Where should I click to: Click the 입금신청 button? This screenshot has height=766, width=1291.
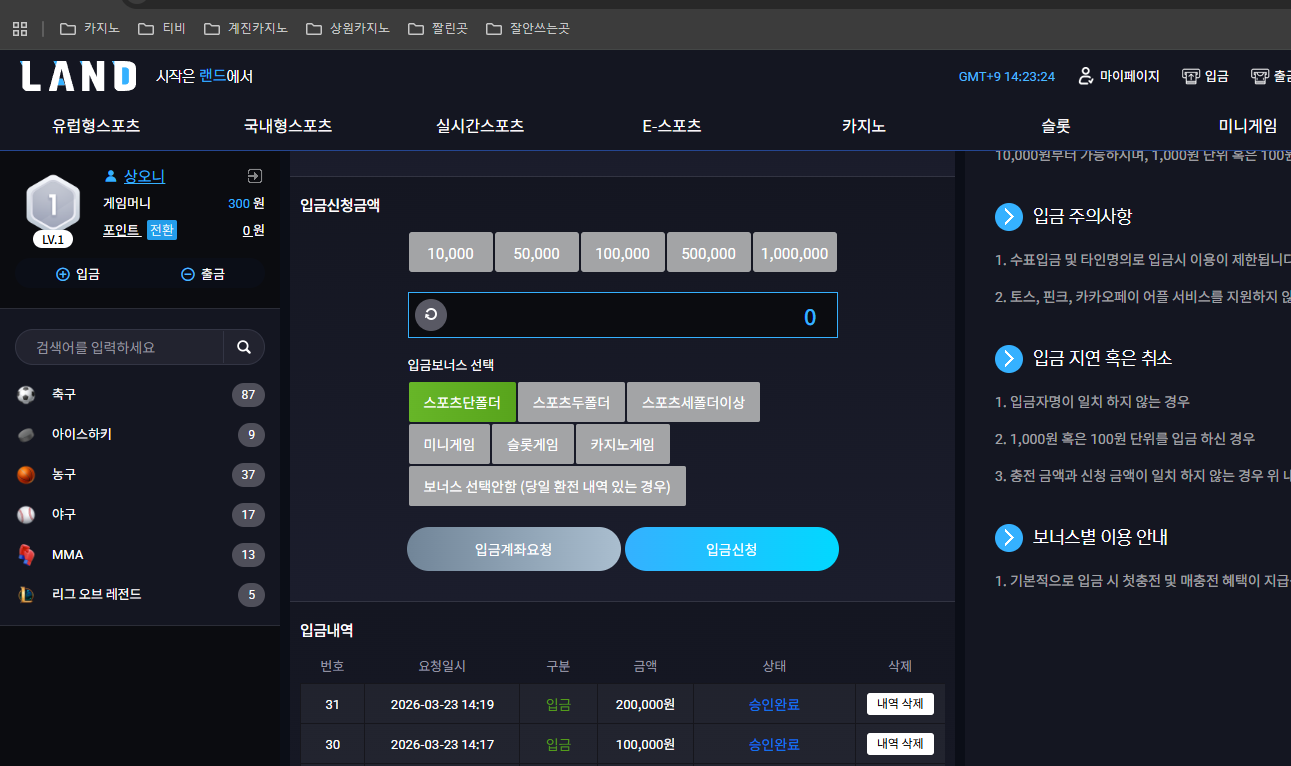click(x=732, y=549)
